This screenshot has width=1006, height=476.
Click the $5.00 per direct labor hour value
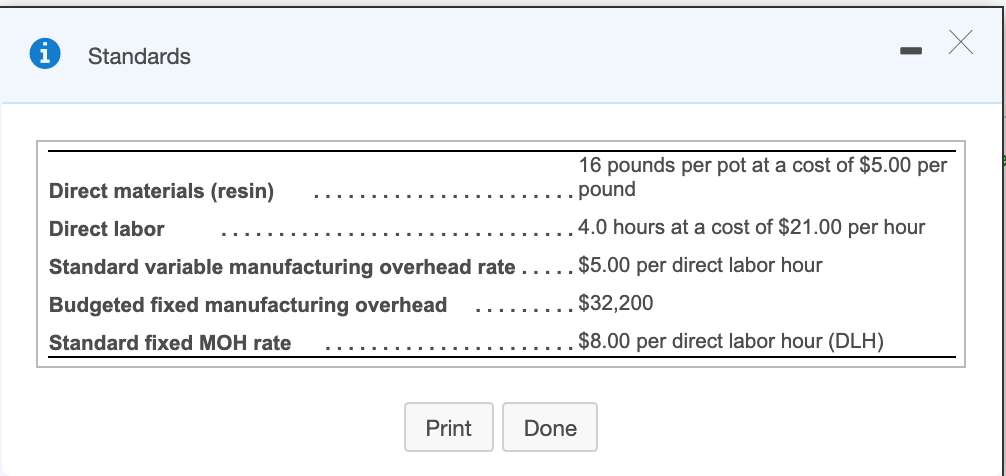pyautogui.click(x=701, y=265)
